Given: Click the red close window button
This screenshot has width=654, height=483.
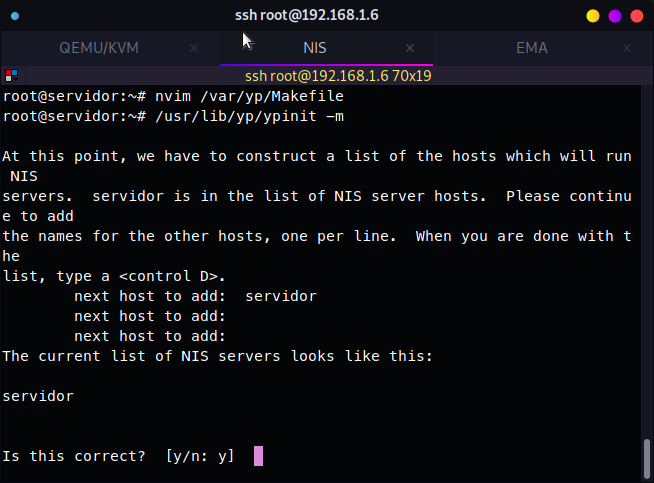Looking at the screenshot, I should pyautogui.click(x=636, y=16).
